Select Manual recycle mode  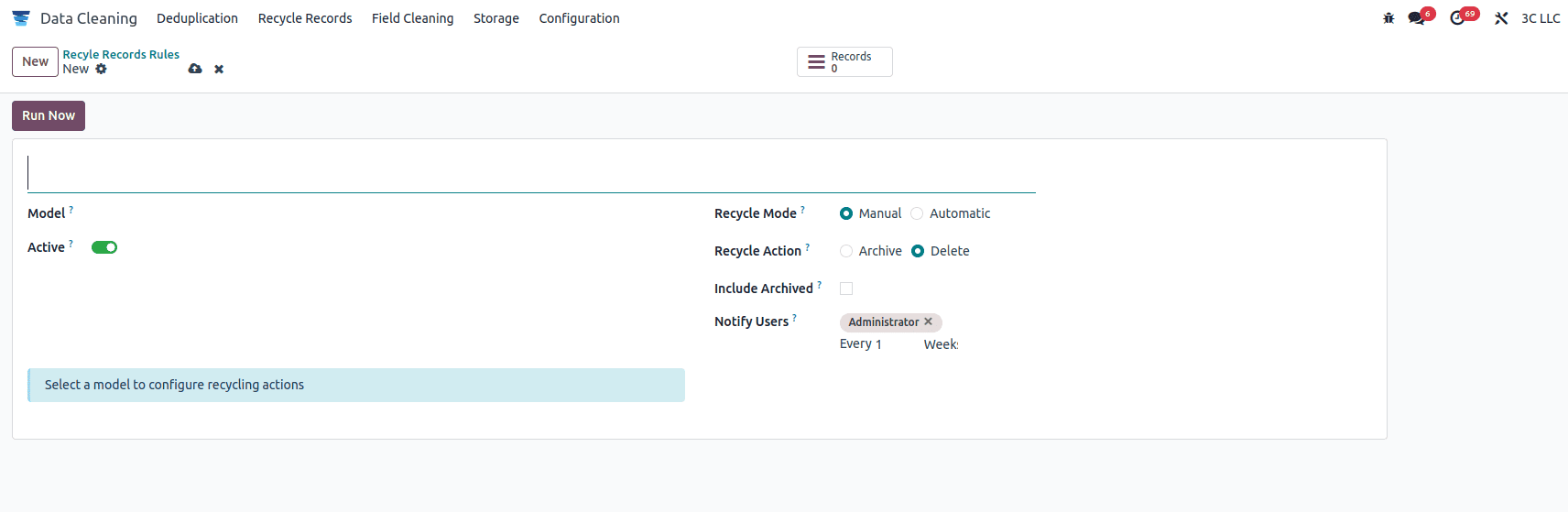click(x=846, y=213)
